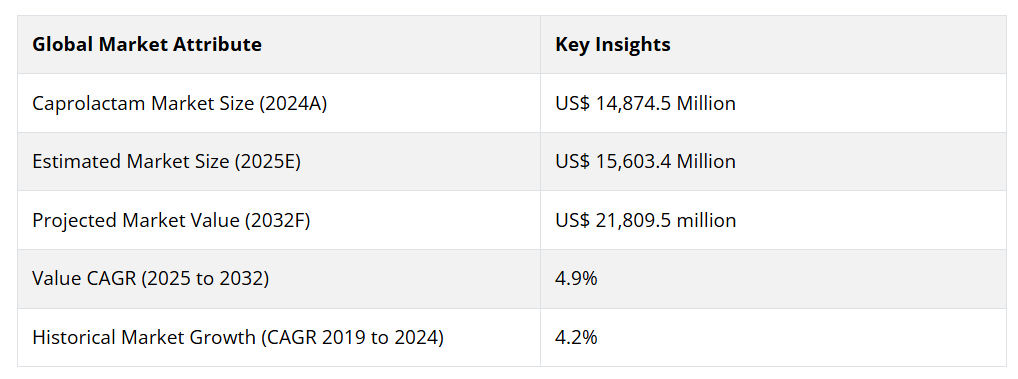The height and width of the screenshot is (379, 1018).
Task: Select the Projected Market Value (2032F) cell
Action: tap(279, 220)
